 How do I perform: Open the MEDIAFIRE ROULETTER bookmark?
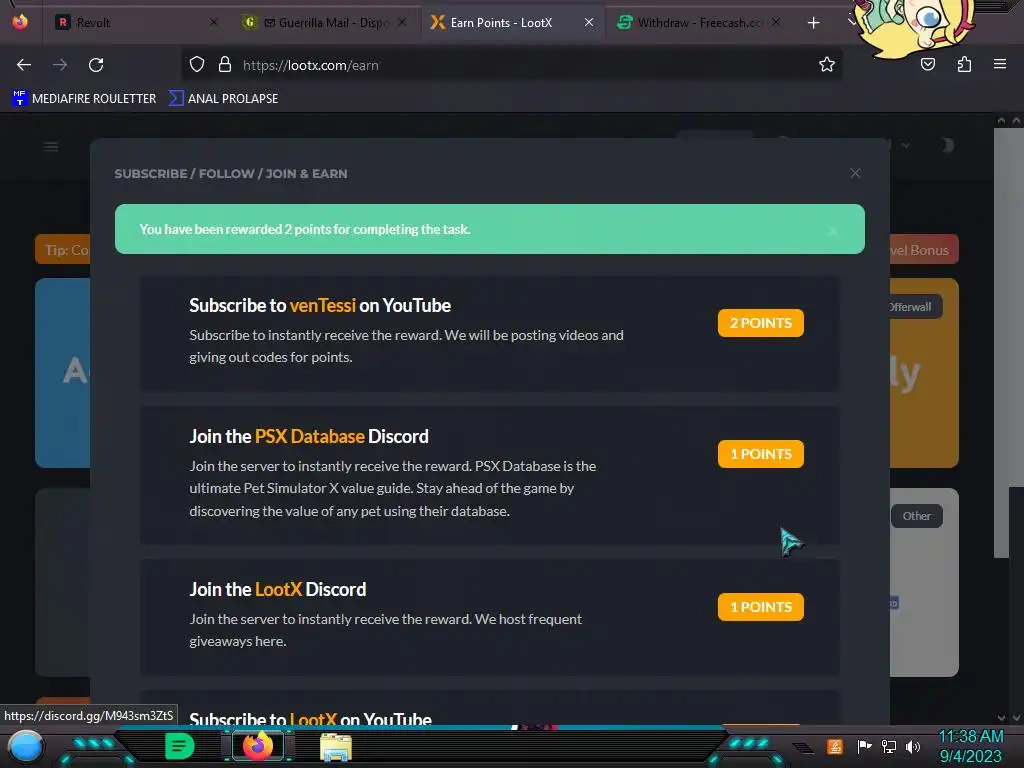pos(84,99)
